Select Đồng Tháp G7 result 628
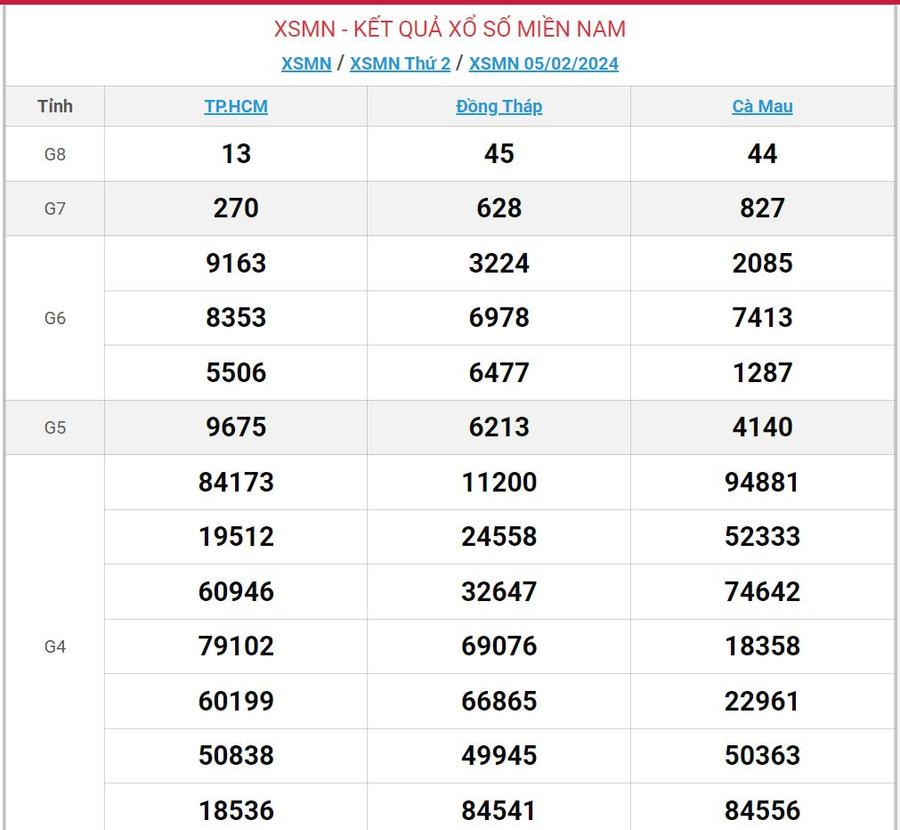Image resolution: width=900 pixels, height=830 pixels. coord(499,209)
